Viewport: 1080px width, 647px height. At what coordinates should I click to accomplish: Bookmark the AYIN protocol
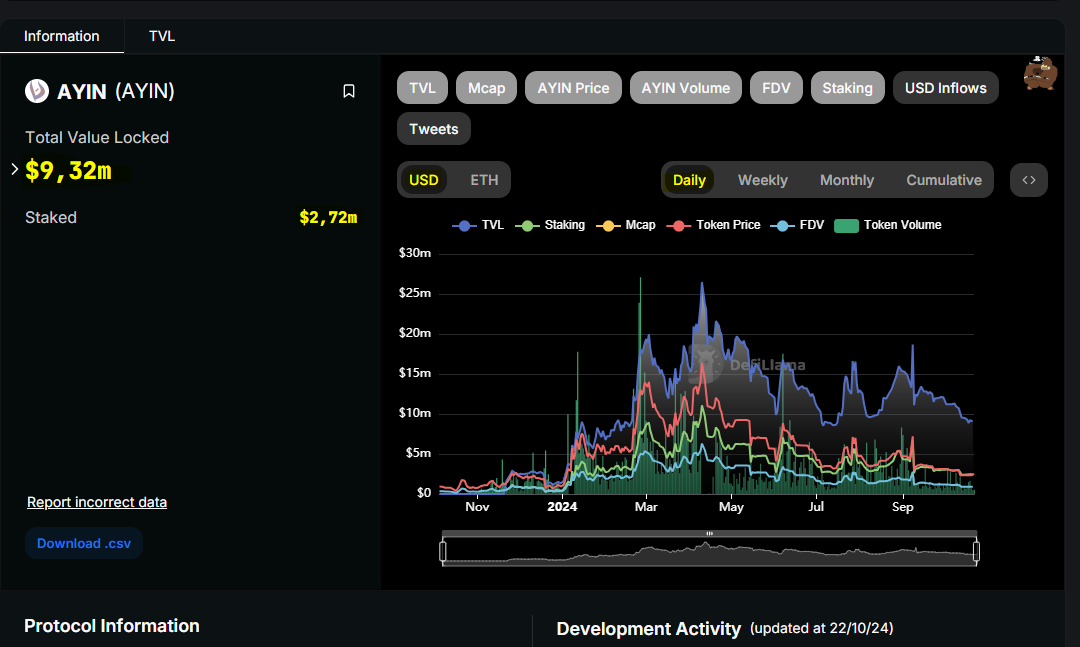pos(349,91)
